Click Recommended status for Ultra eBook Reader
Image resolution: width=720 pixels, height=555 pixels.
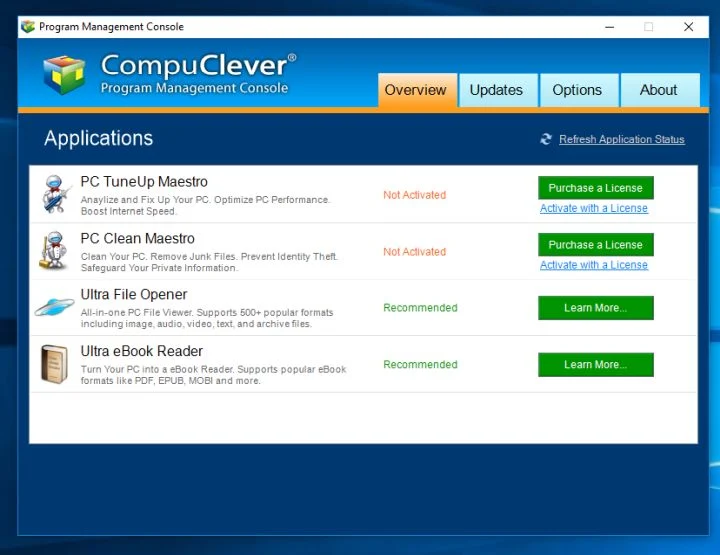[420, 364]
